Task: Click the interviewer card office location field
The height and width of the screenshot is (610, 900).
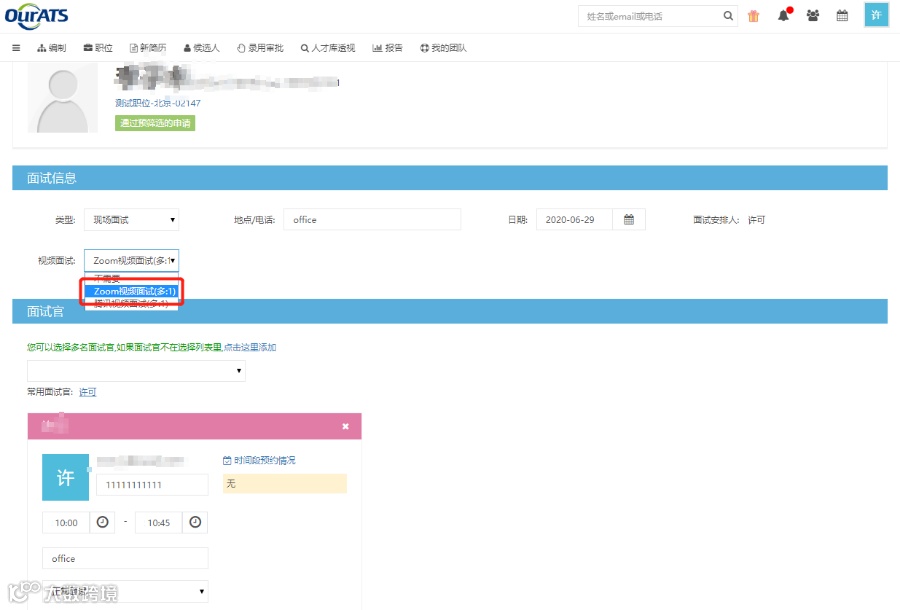Action: 125,558
